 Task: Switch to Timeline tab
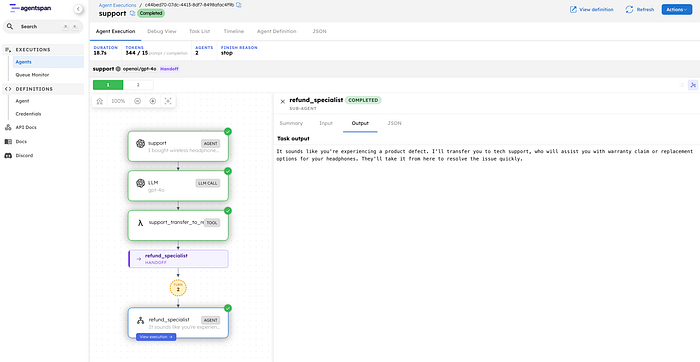[x=233, y=31]
